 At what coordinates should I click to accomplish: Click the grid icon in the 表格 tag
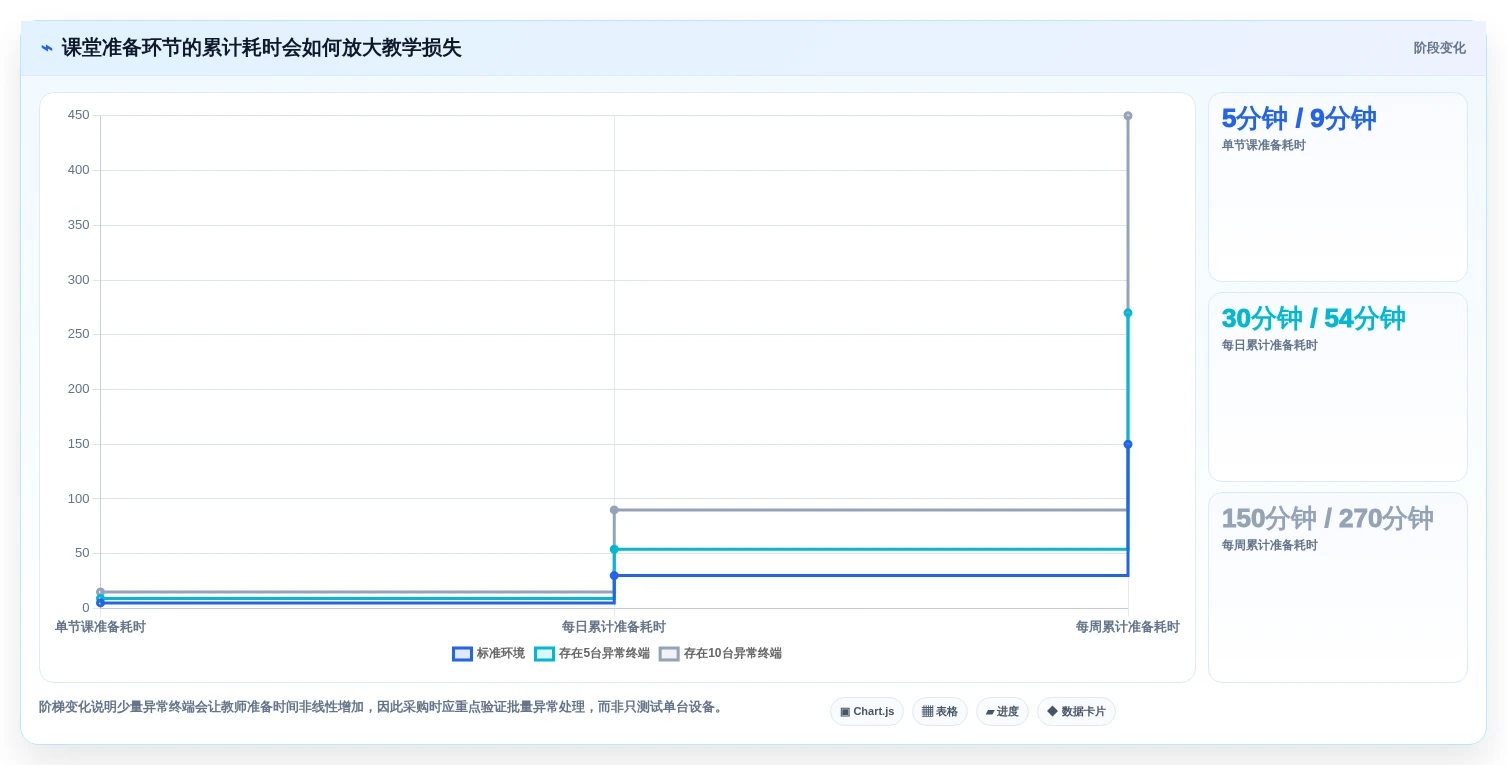pyautogui.click(x=927, y=712)
